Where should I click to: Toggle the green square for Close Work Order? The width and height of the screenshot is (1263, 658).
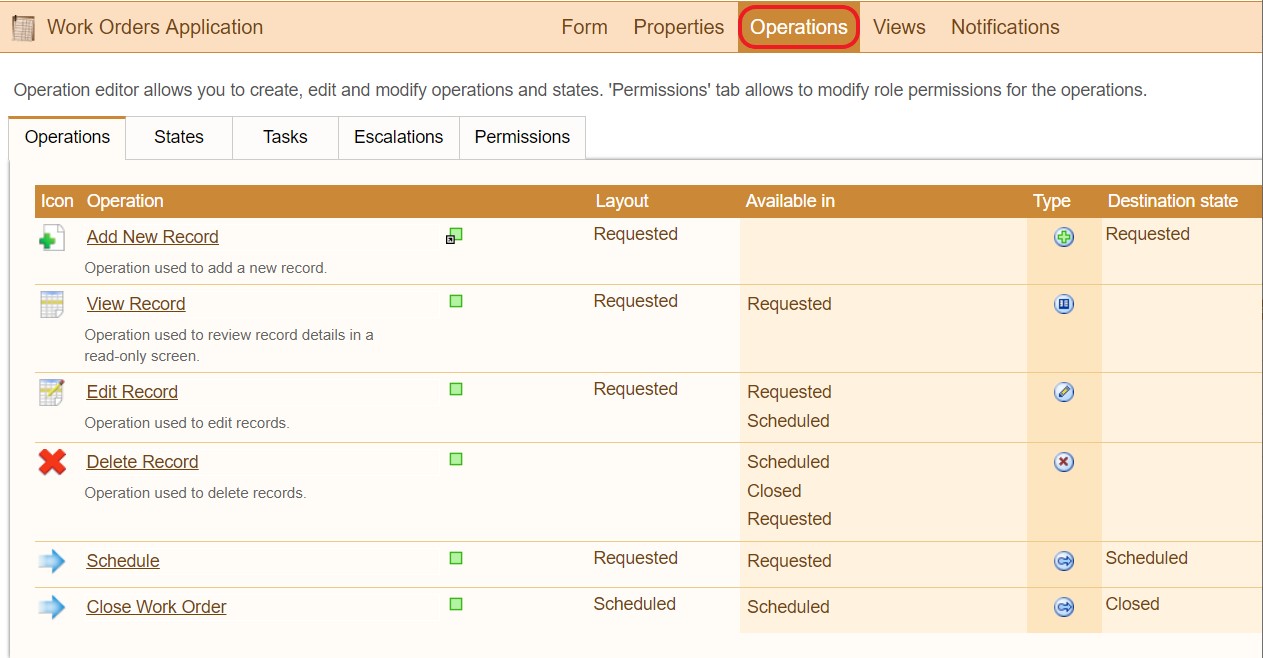click(456, 604)
